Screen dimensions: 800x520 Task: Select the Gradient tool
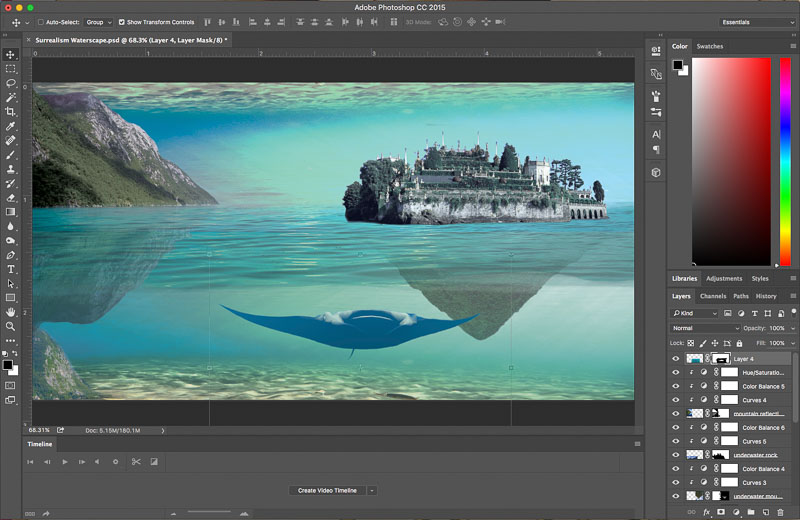(x=10, y=212)
